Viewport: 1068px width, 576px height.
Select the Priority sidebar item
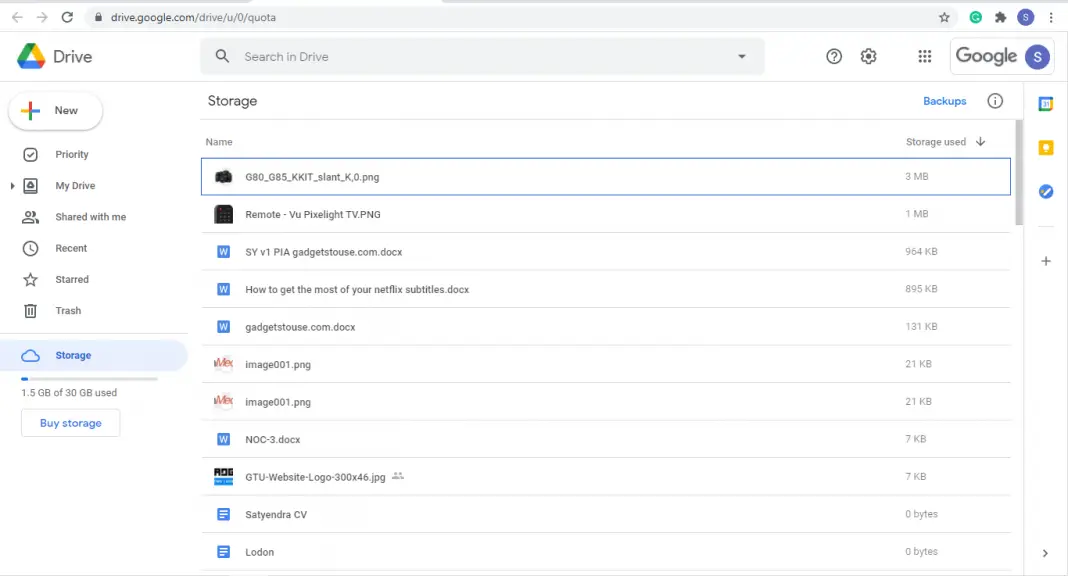(x=71, y=154)
